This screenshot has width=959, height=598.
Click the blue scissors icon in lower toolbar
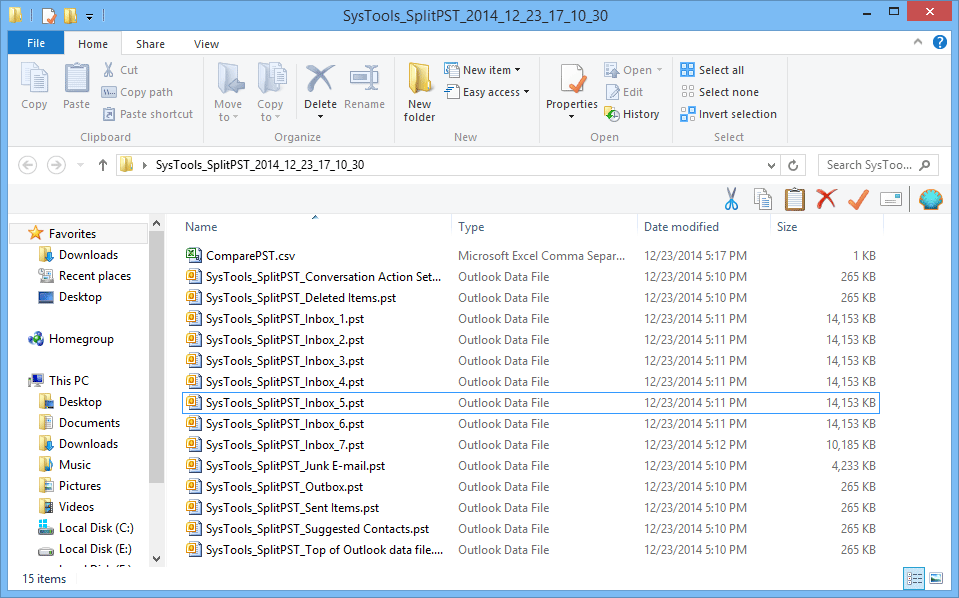tap(731, 199)
